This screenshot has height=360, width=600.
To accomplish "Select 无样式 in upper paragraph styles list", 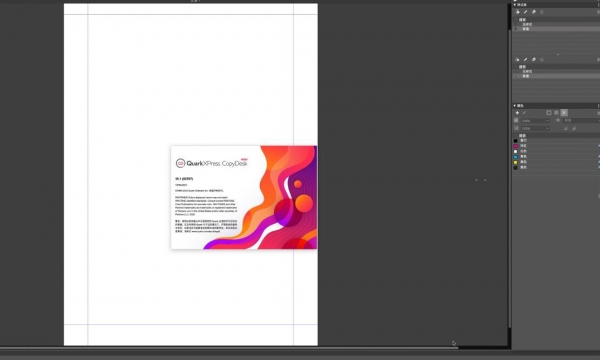I will 556,24.
